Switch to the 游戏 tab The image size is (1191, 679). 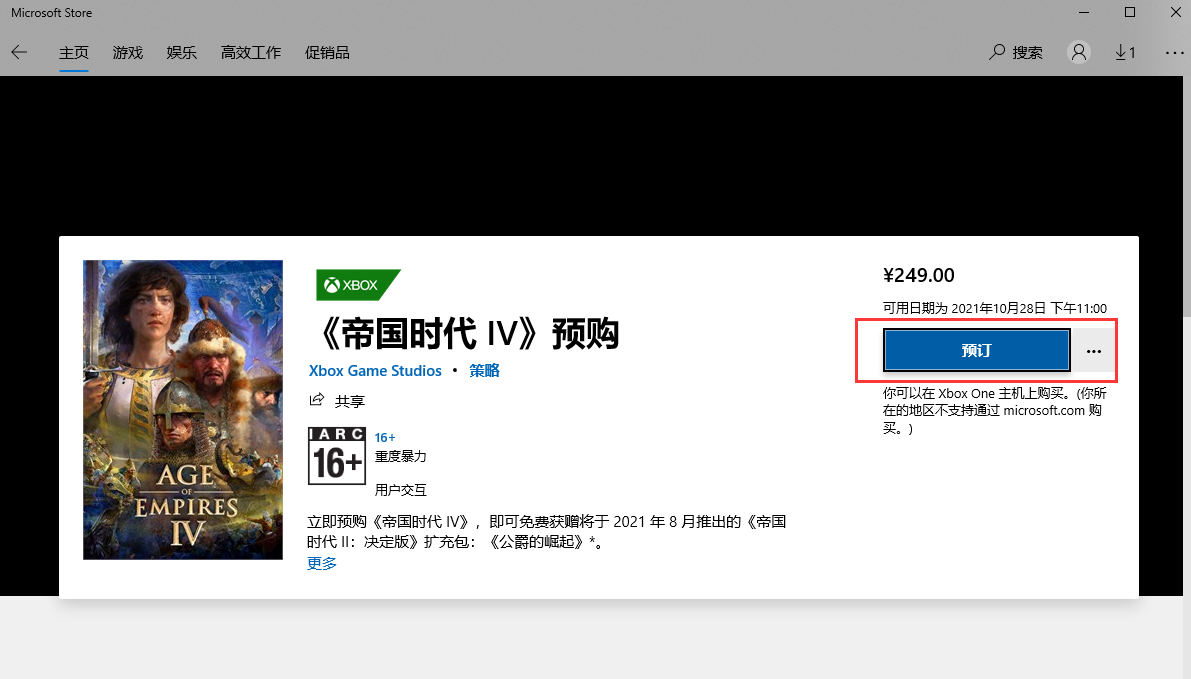(x=128, y=52)
